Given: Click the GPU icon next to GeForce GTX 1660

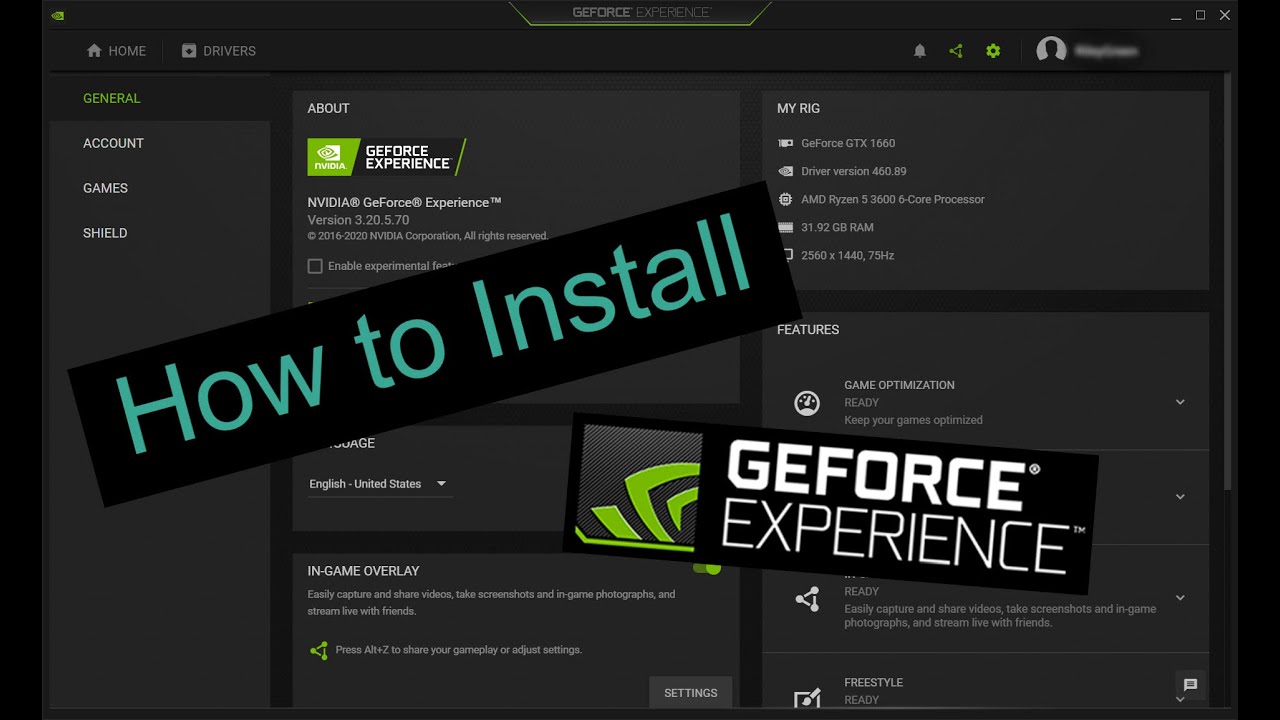Looking at the screenshot, I should pos(786,143).
